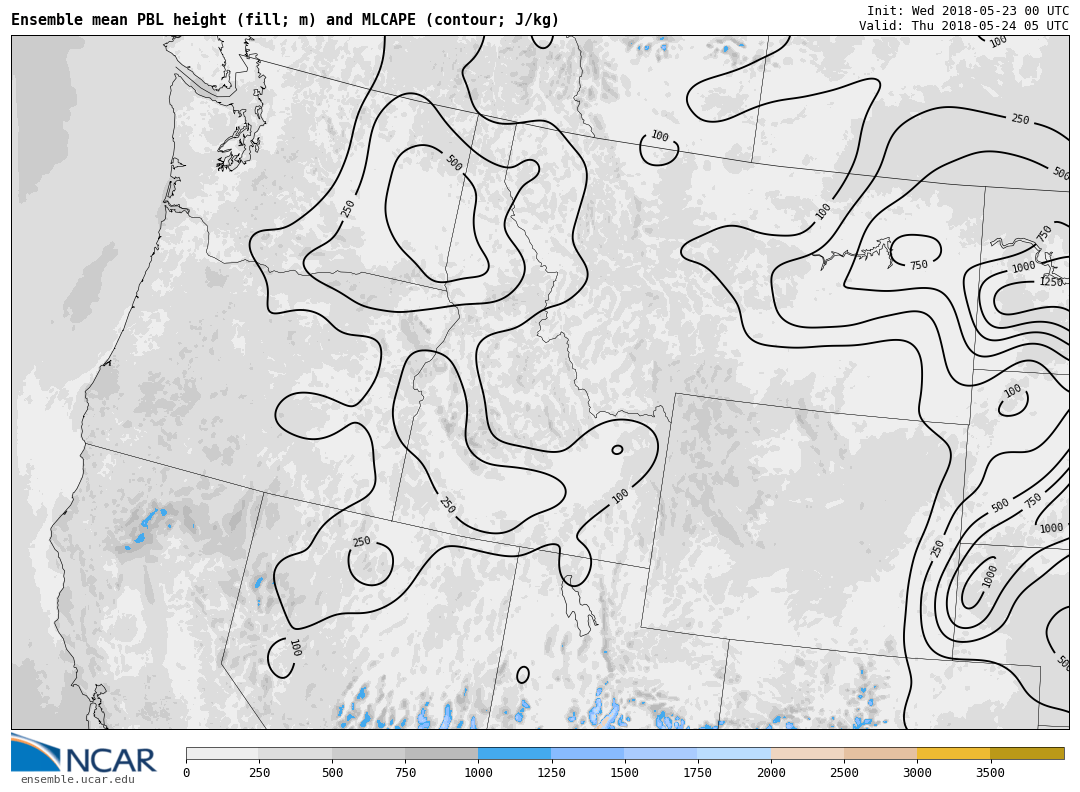Click the 'Init: Wed 2018-05-23 00 UTC' text

(968, 10)
